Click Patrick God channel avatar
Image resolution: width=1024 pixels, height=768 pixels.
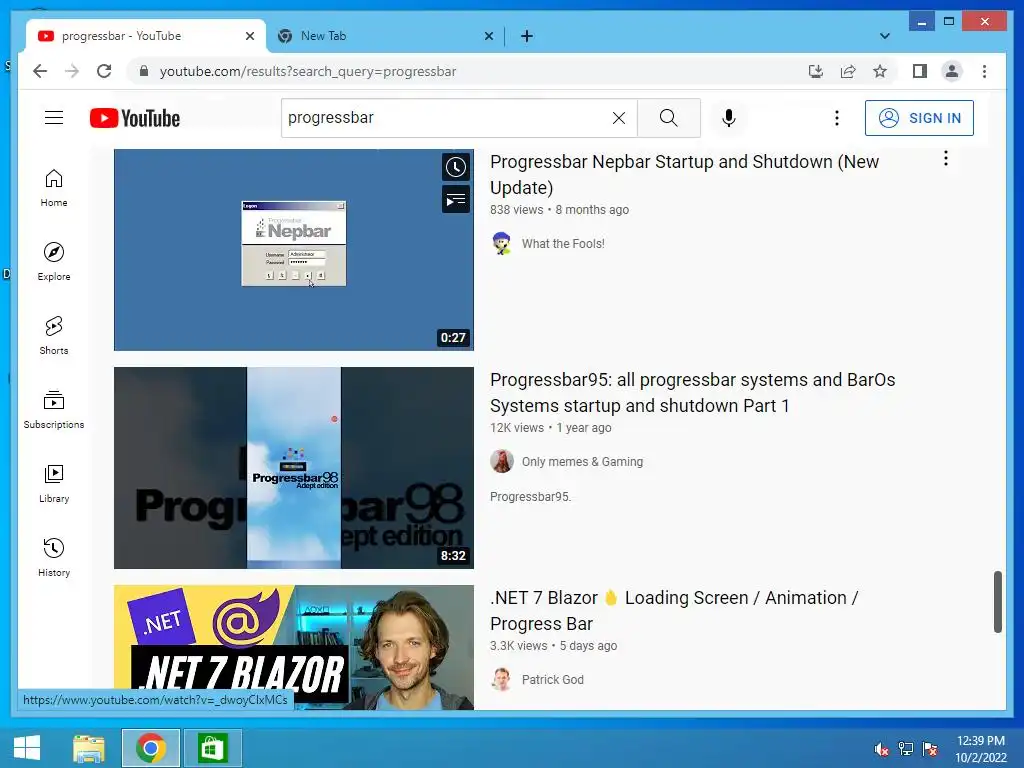click(x=502, y=680)
